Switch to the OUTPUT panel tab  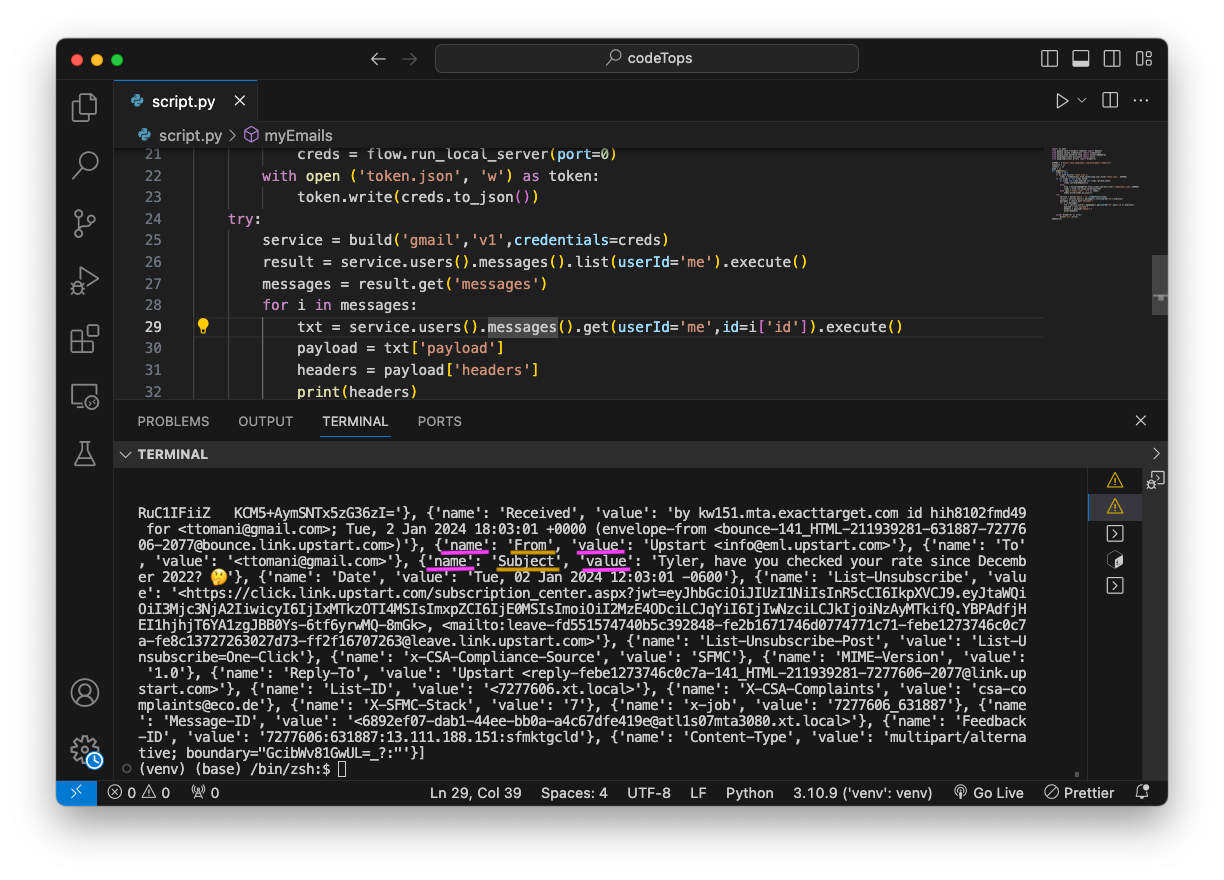click(x=266, y=421)
